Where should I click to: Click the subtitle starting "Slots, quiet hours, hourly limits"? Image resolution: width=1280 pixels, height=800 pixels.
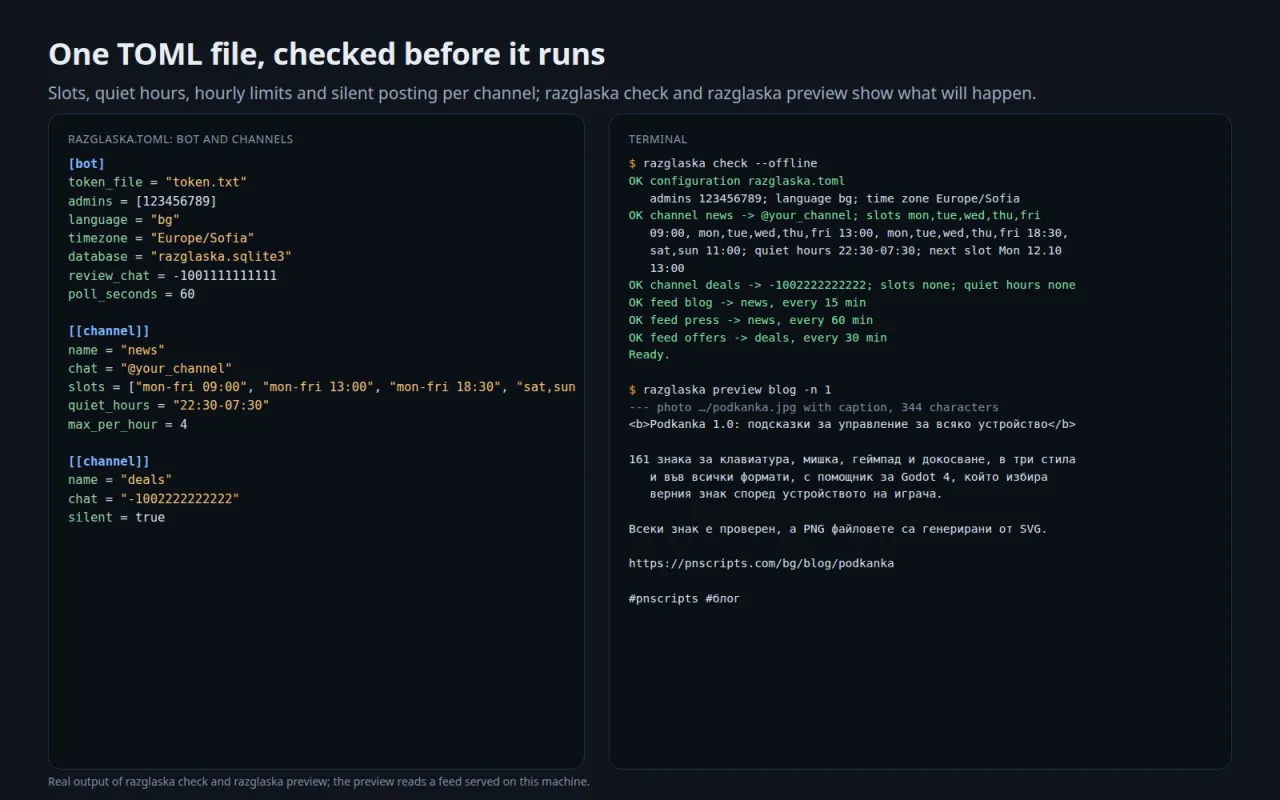coord(542,93)
